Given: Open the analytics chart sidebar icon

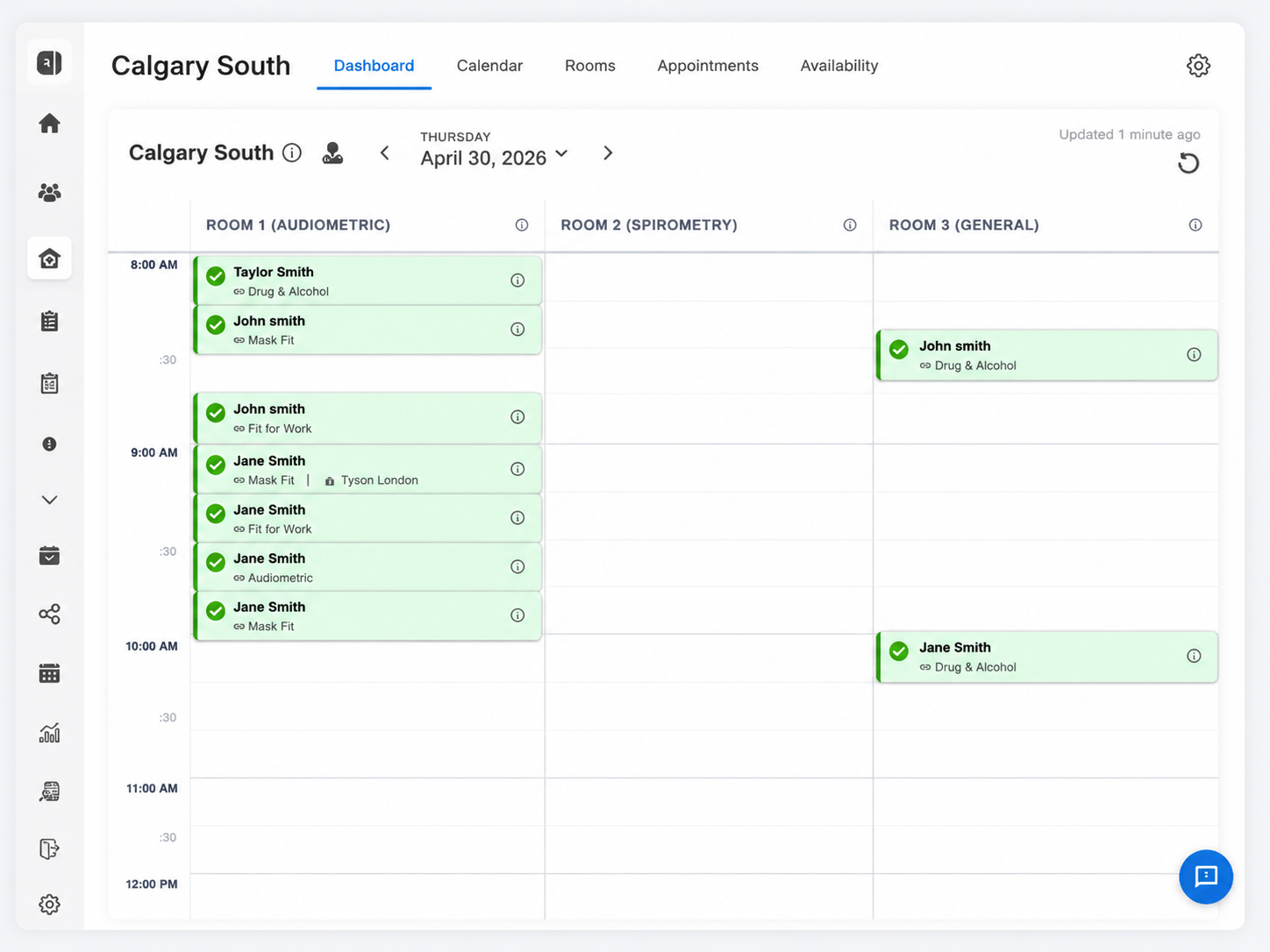Looking at the screenshot, I should point(50,733).
